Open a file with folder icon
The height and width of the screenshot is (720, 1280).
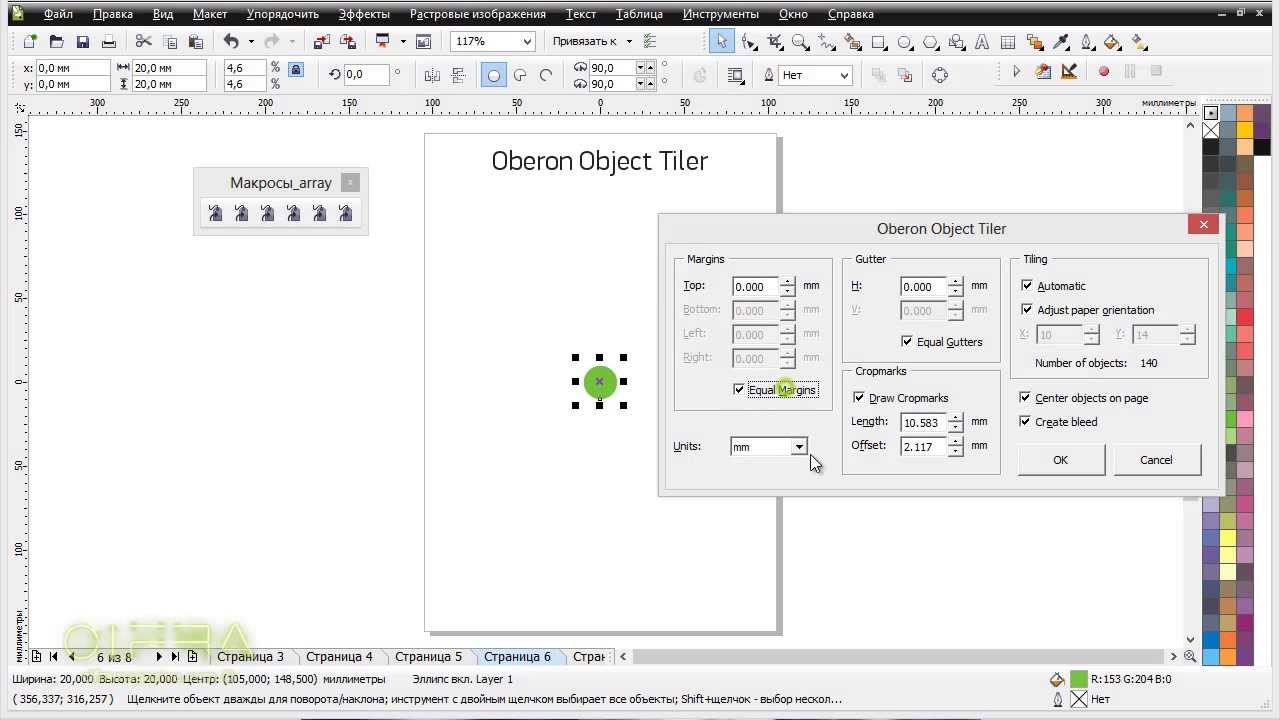(x=56, y=42)
